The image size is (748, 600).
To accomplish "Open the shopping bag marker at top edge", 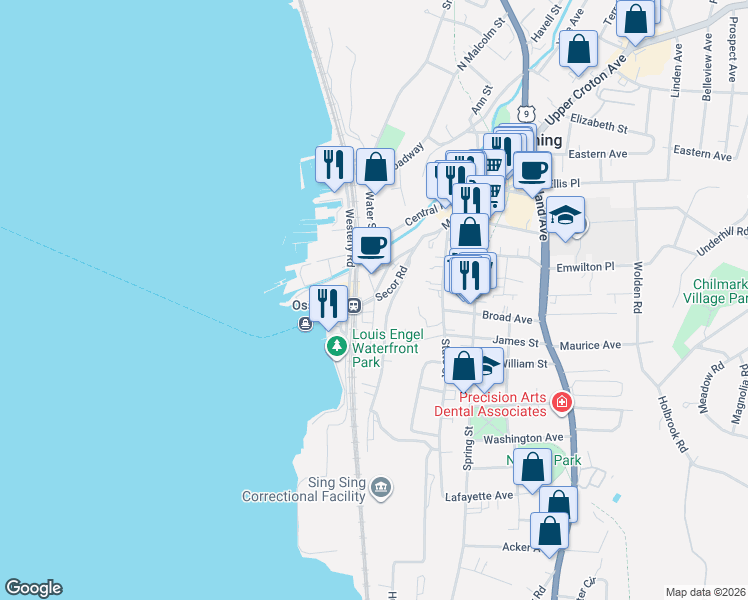I will [635, 18].
